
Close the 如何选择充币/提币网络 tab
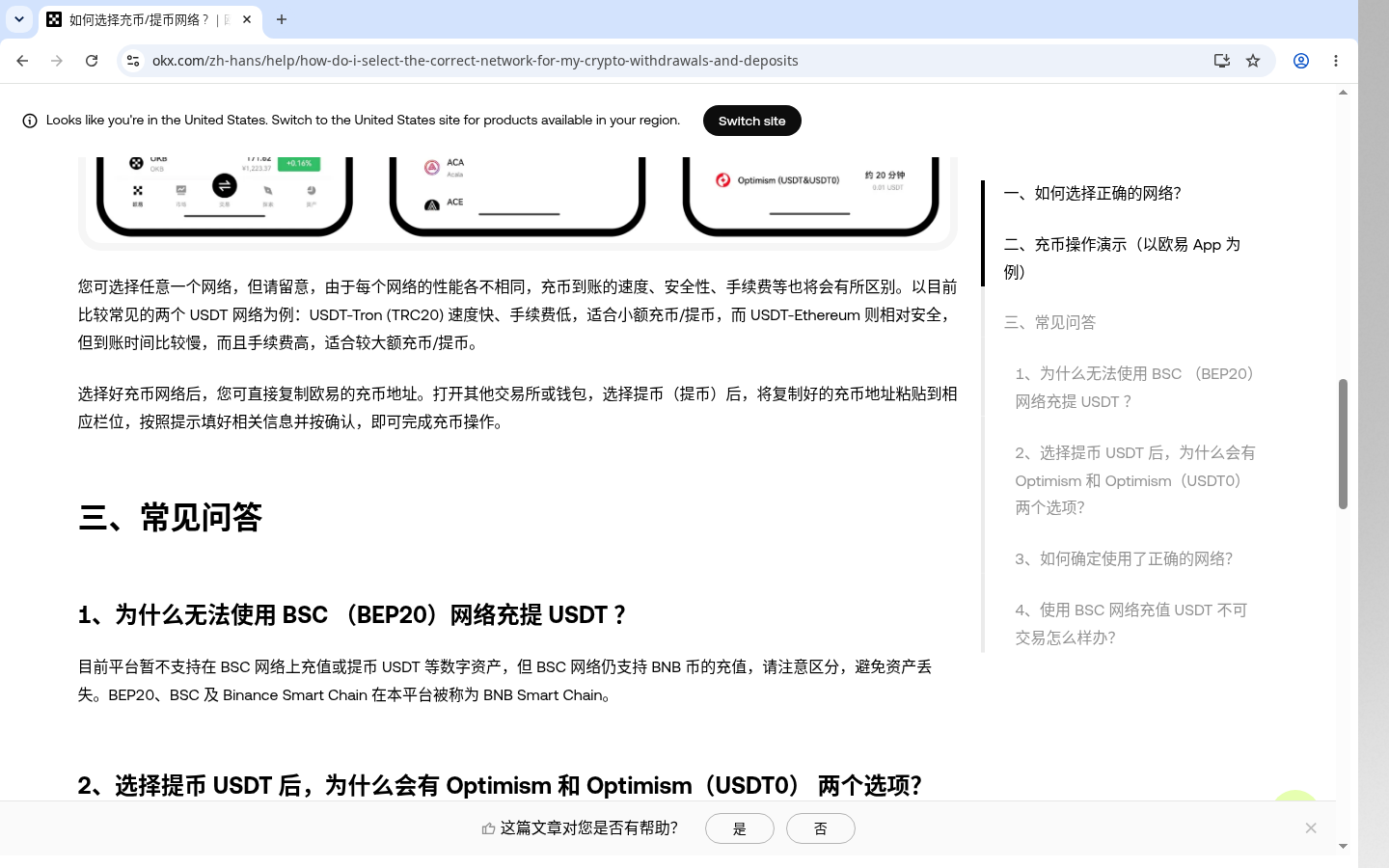[x=247, y=19]
